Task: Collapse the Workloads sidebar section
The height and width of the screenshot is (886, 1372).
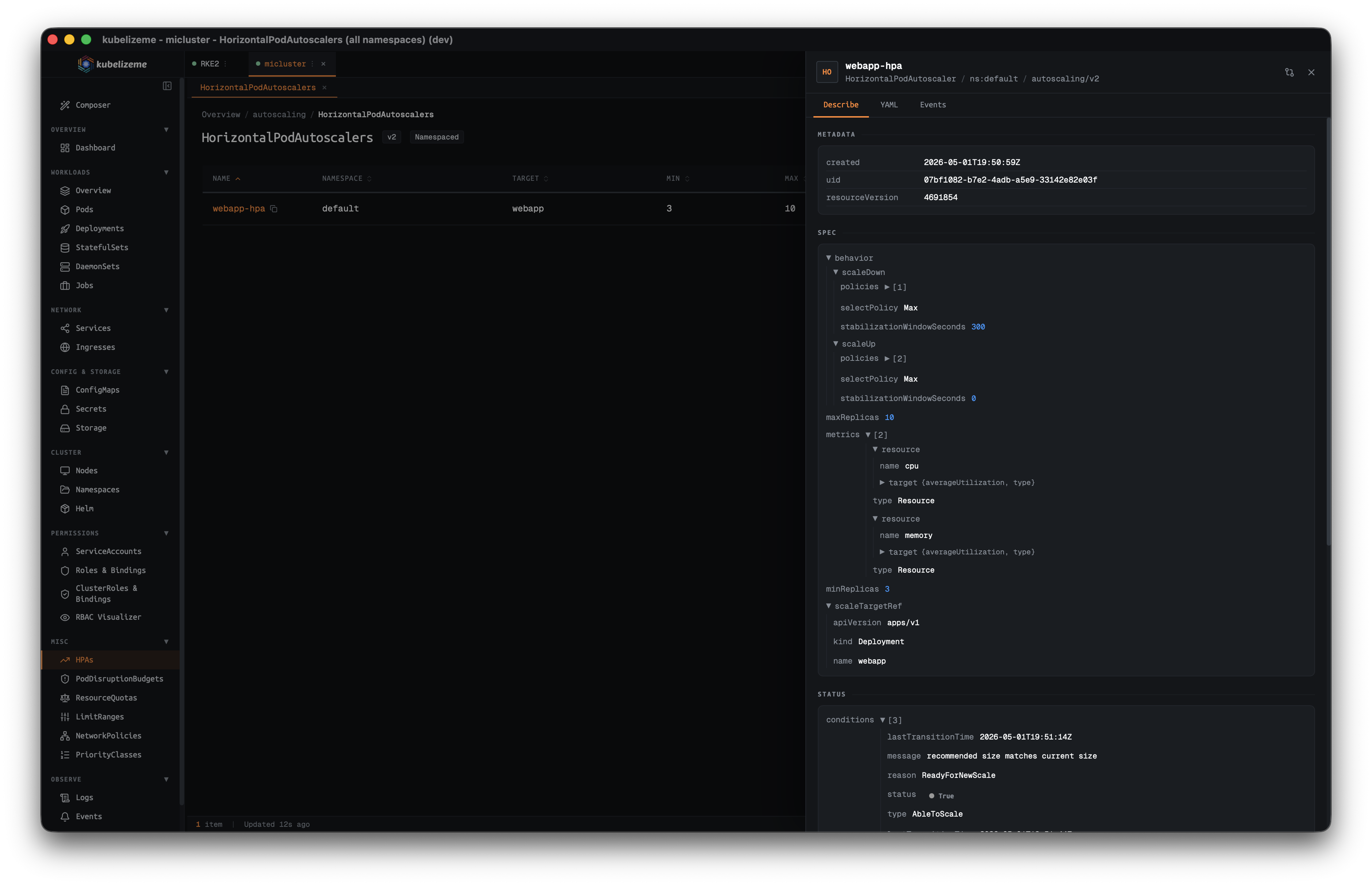Action: [x=166, y=173]
